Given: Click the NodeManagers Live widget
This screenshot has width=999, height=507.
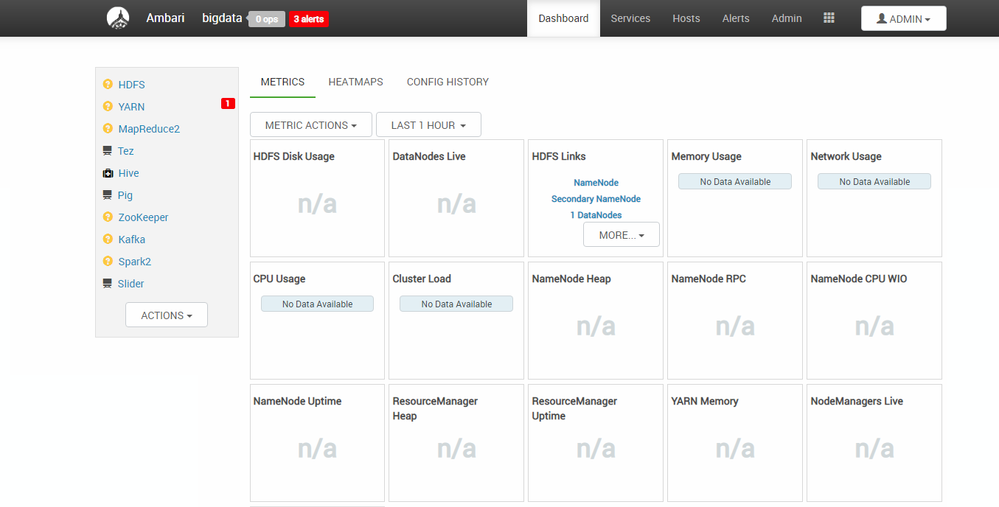Looking at the screenshot, I should coord(874,443).
